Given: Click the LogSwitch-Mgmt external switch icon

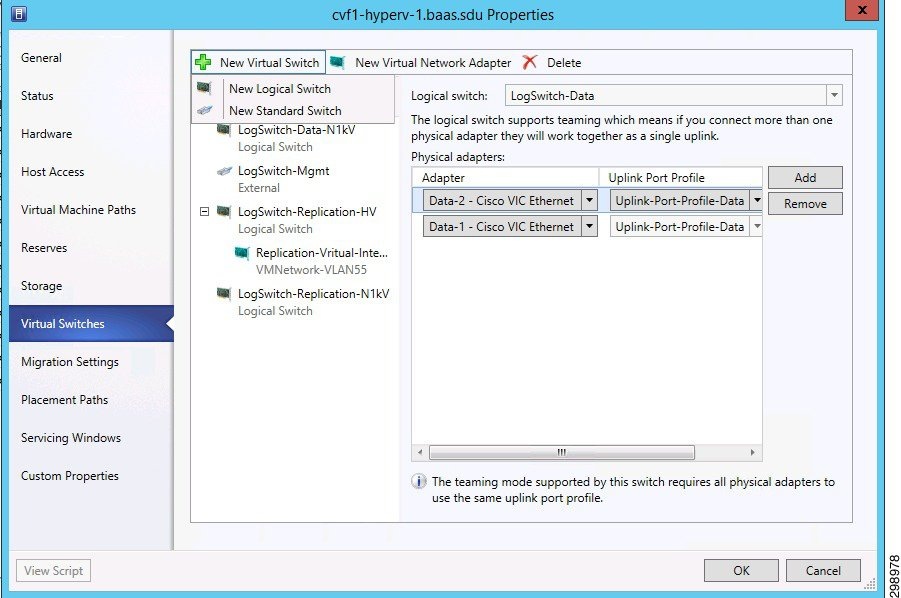Looking at the screenshot, I should coord(224,171).
